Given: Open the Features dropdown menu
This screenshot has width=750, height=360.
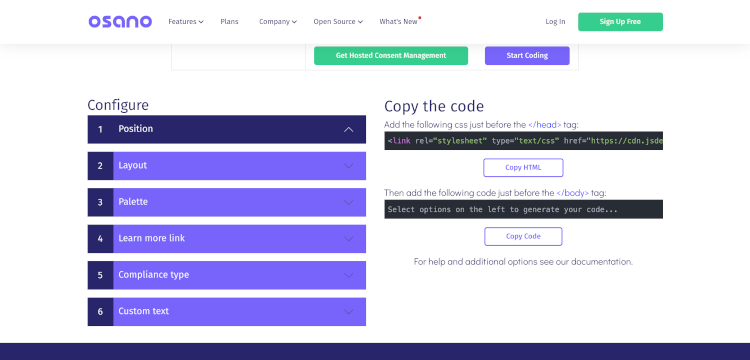Looking at the screenshot, I should (x=186, y=22).
